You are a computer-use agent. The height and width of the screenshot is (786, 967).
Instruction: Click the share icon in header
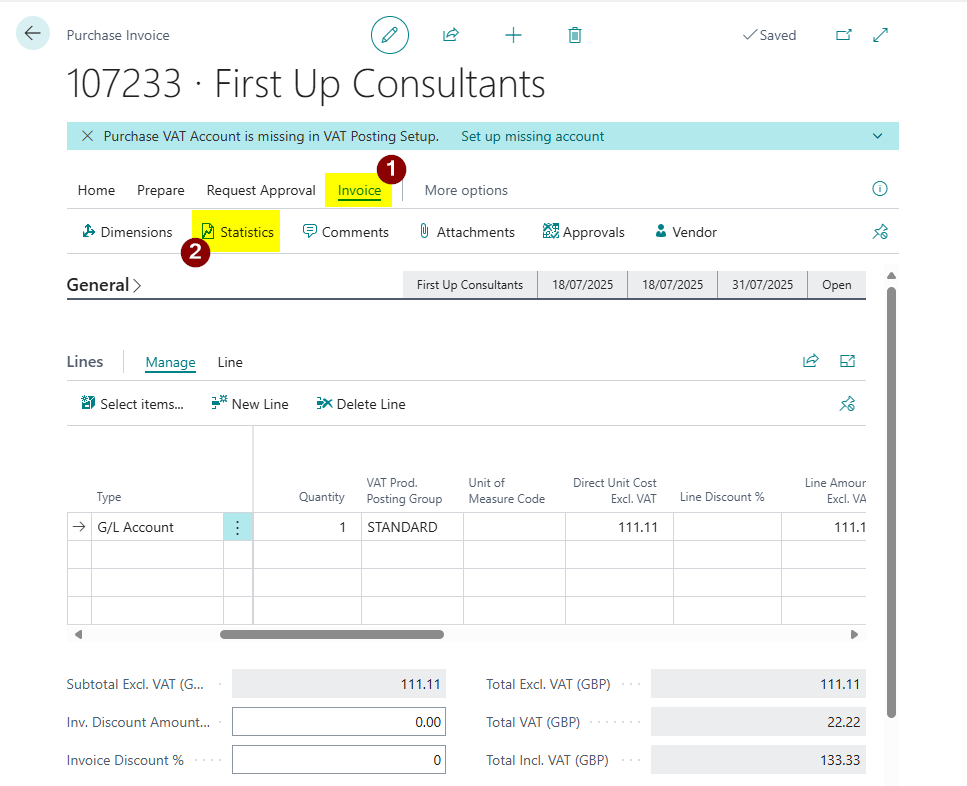click(x=451, y=35)
